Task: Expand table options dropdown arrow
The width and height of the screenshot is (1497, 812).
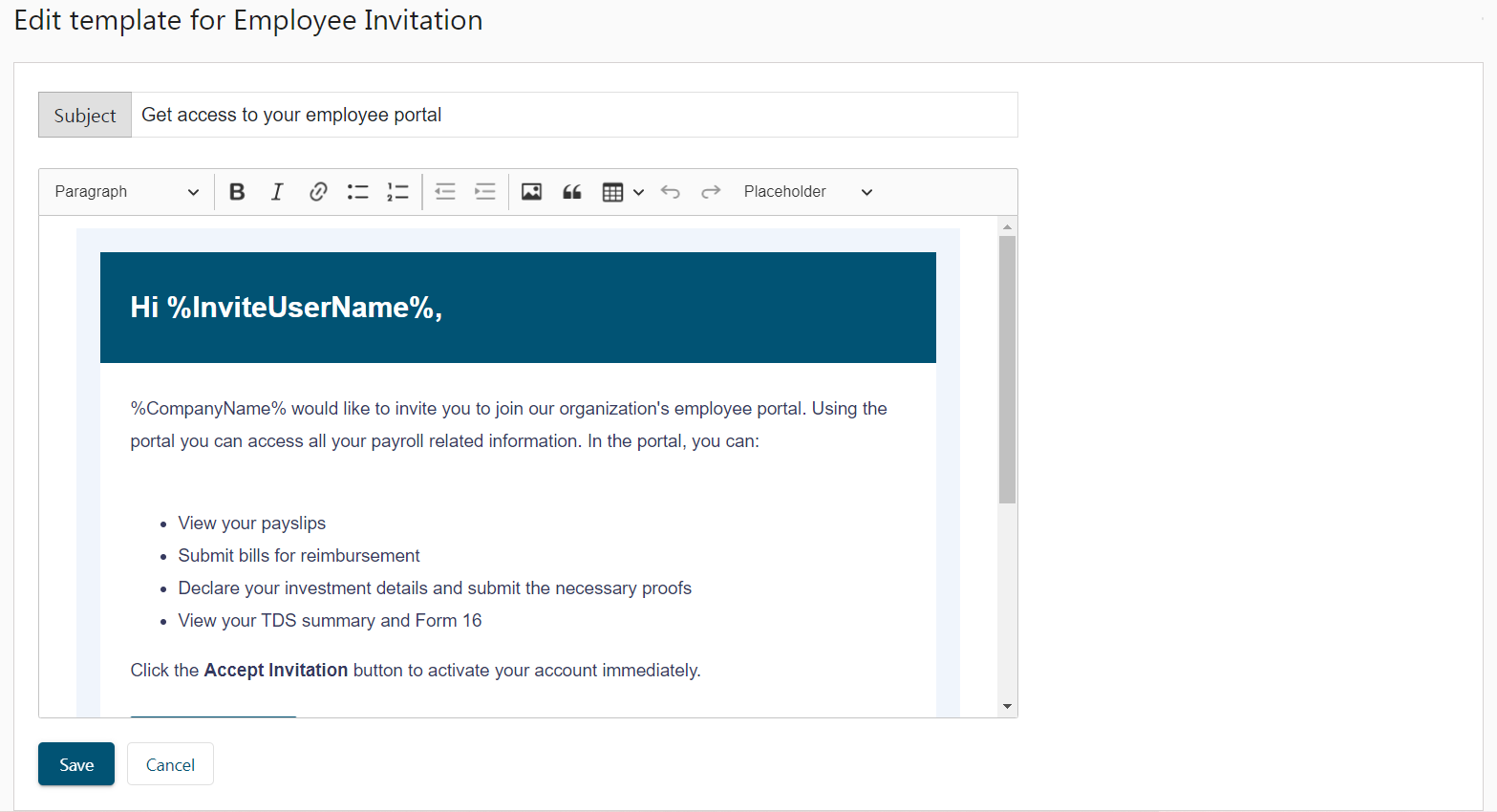Action: (638, 192)
